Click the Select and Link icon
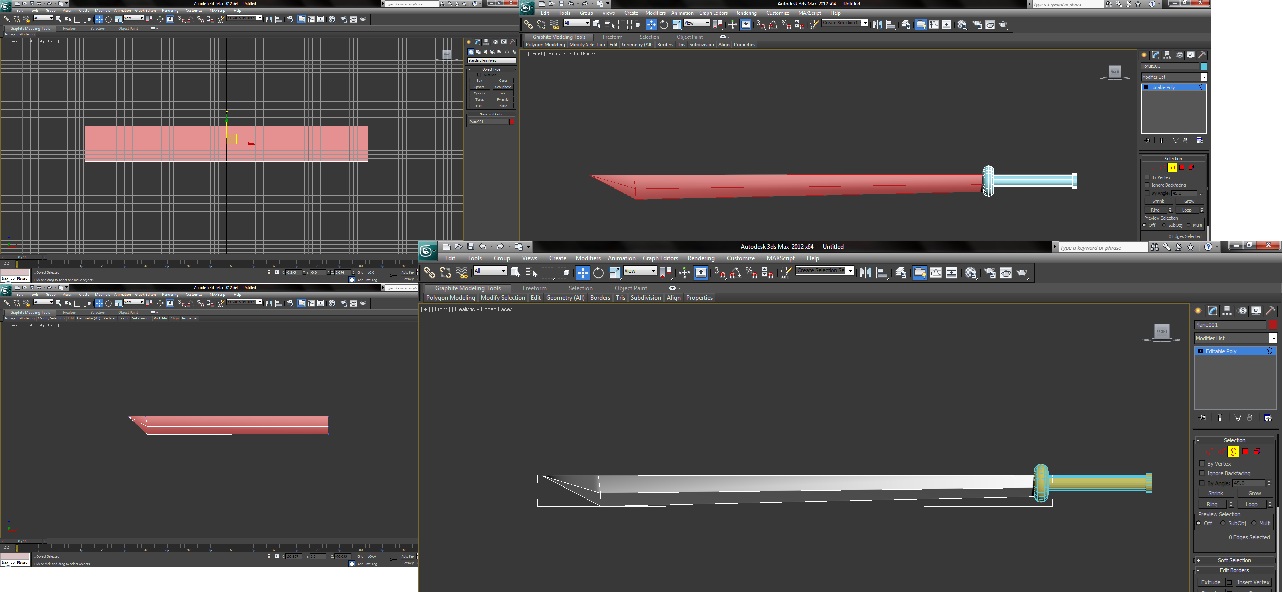1283x592 pixels. click(430, 272)
